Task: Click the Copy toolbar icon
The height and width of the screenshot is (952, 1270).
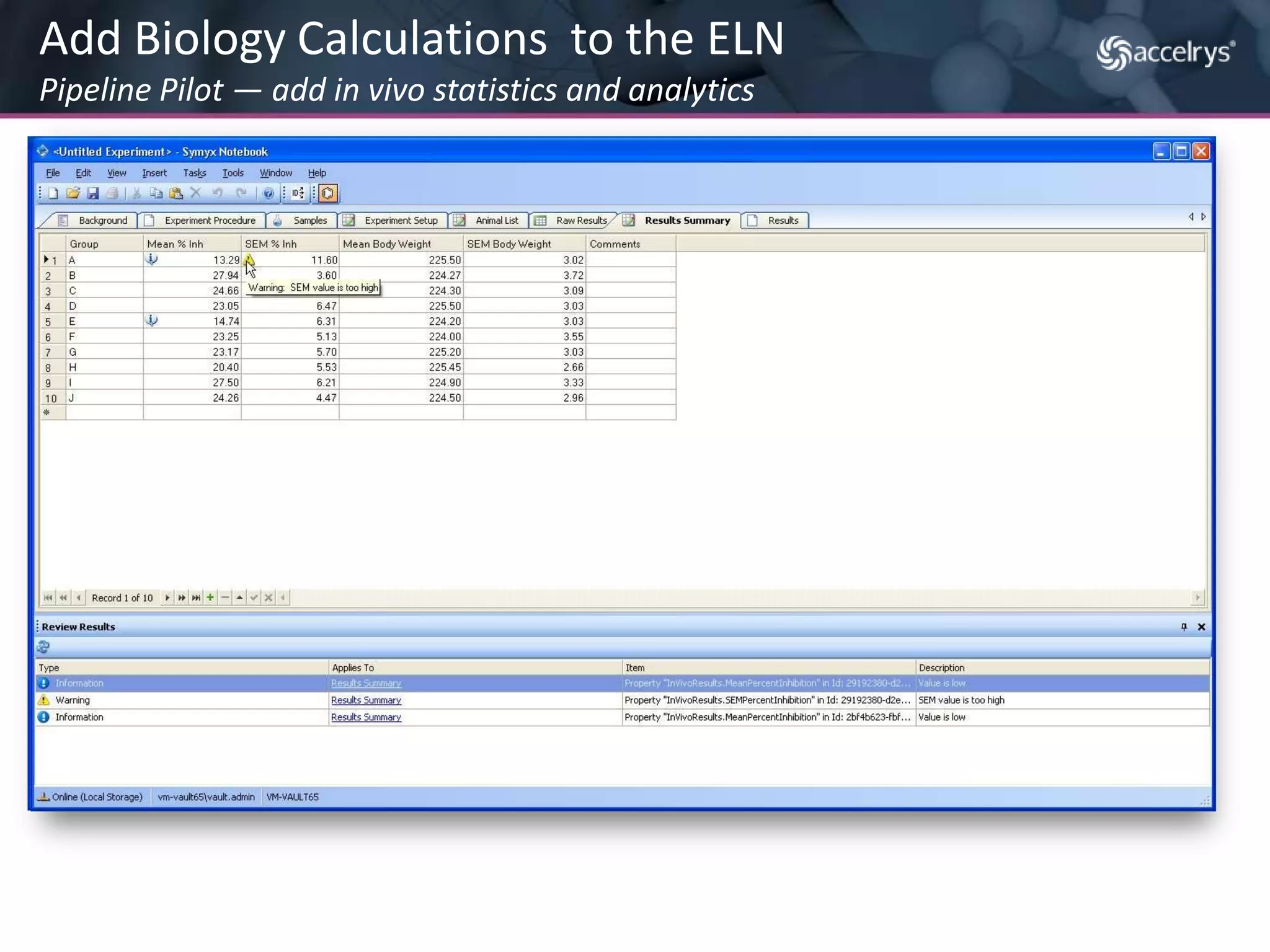Action: pyautogui.click(x=156, y=193)
